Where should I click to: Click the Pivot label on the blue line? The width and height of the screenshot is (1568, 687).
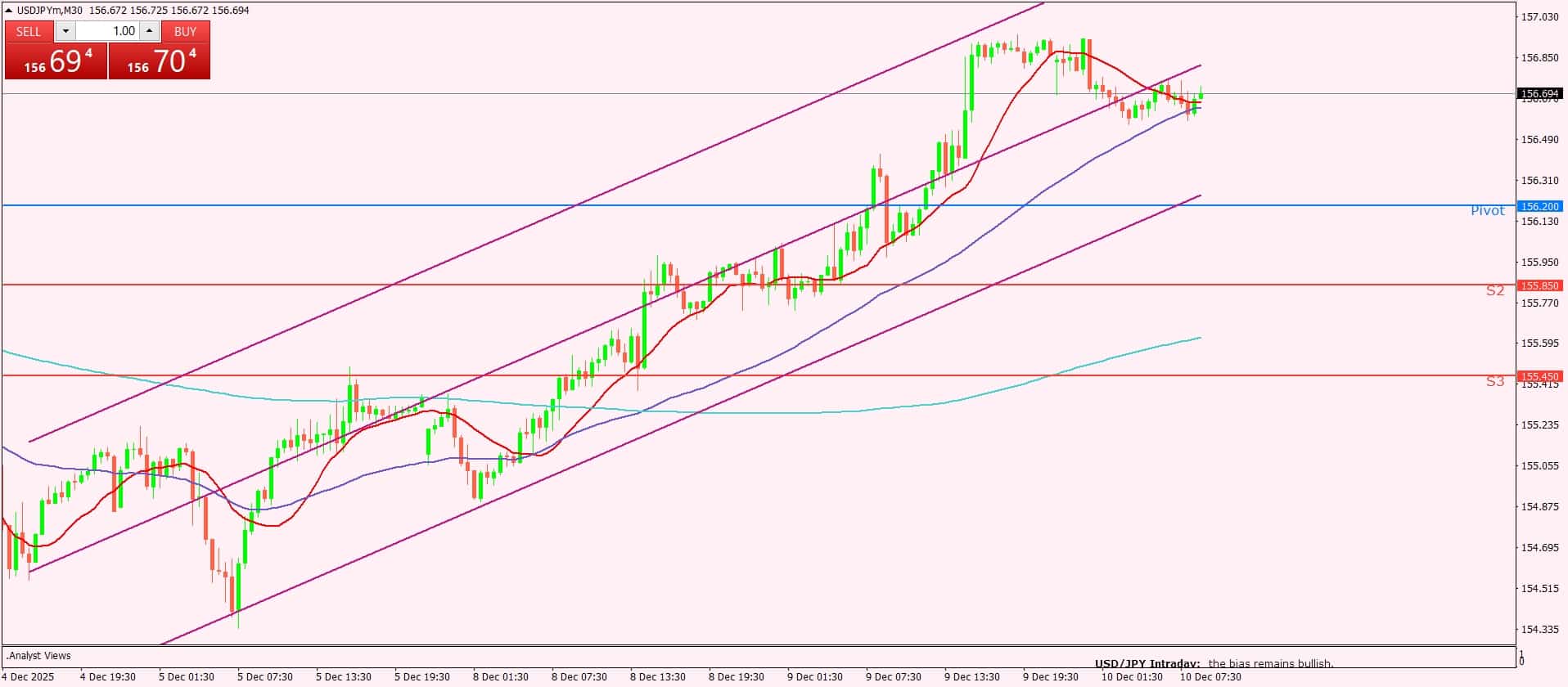tap(1487, 211)
